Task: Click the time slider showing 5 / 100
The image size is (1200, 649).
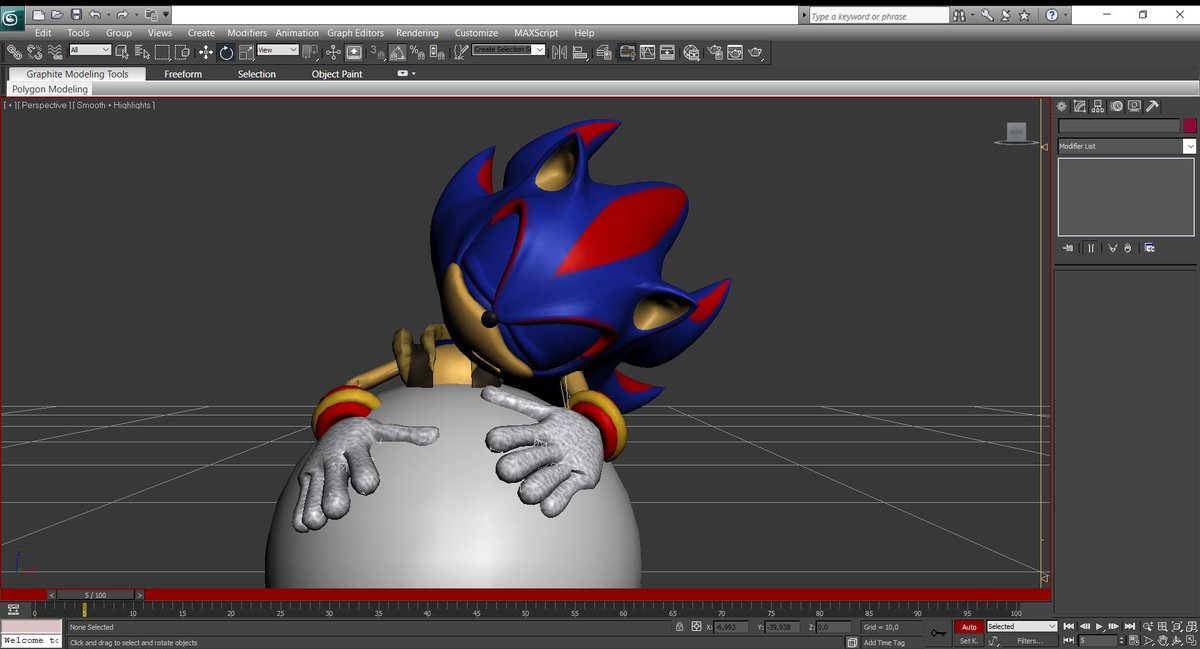Action: click(x=95, y=595)
